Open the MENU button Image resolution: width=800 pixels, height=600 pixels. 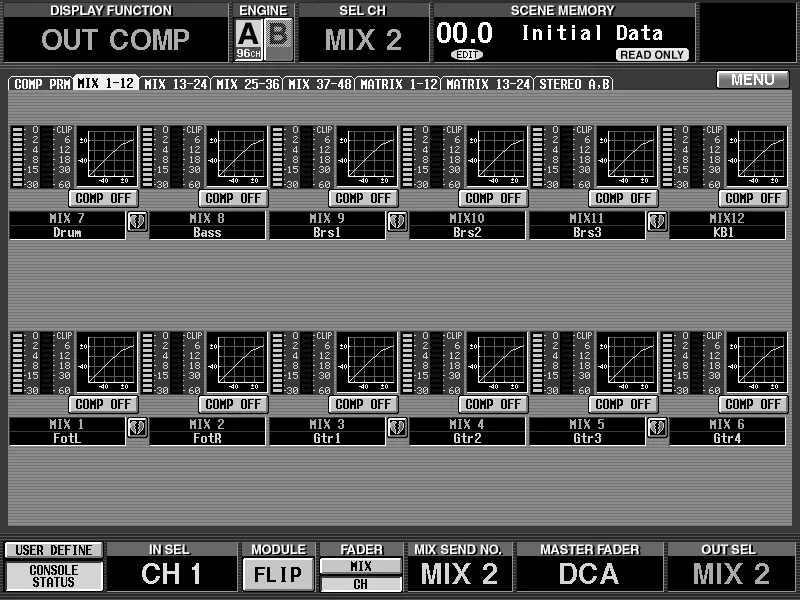tap(753, 80)
